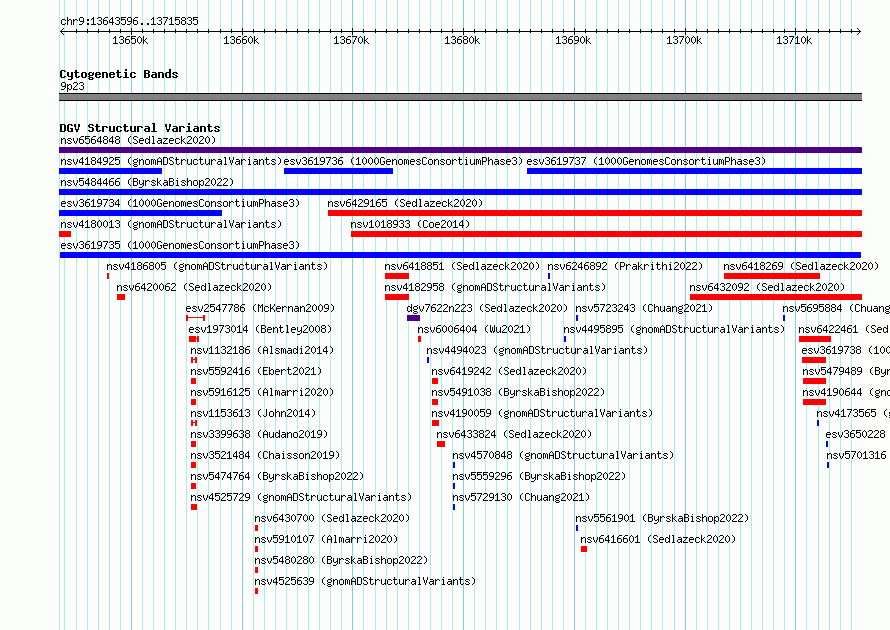Click esv3619734 (1000GenomesConsortiumPhase3) label
This screenshot has height=630, width=890.
pos(180,203)
